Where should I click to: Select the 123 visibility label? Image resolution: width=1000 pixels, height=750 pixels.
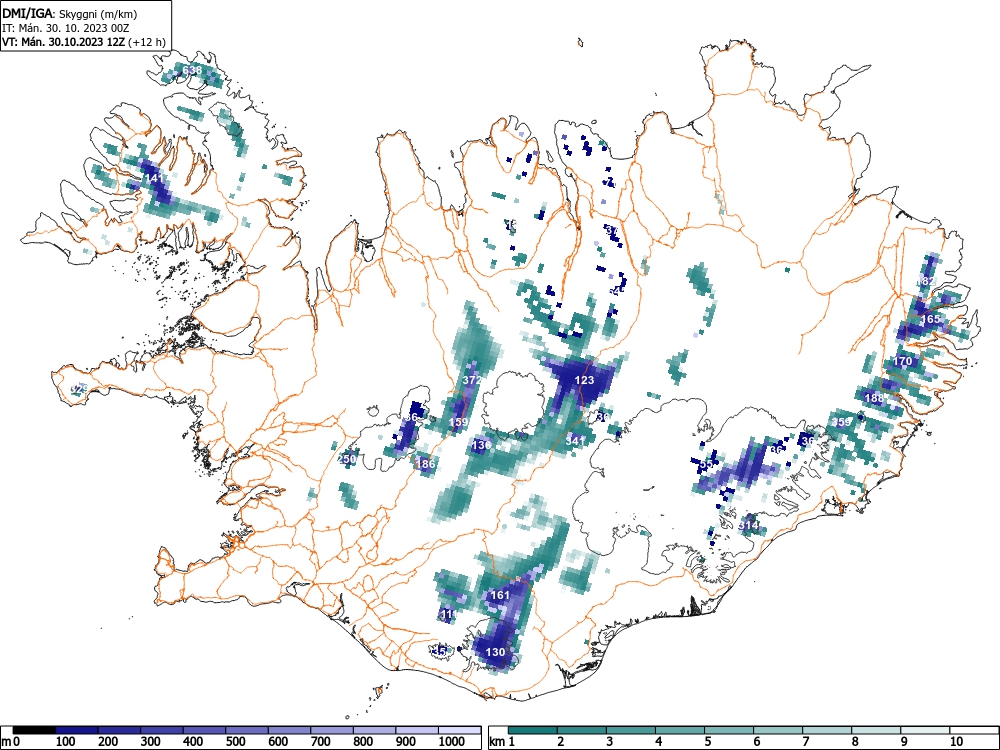click(x=584, y=380)
